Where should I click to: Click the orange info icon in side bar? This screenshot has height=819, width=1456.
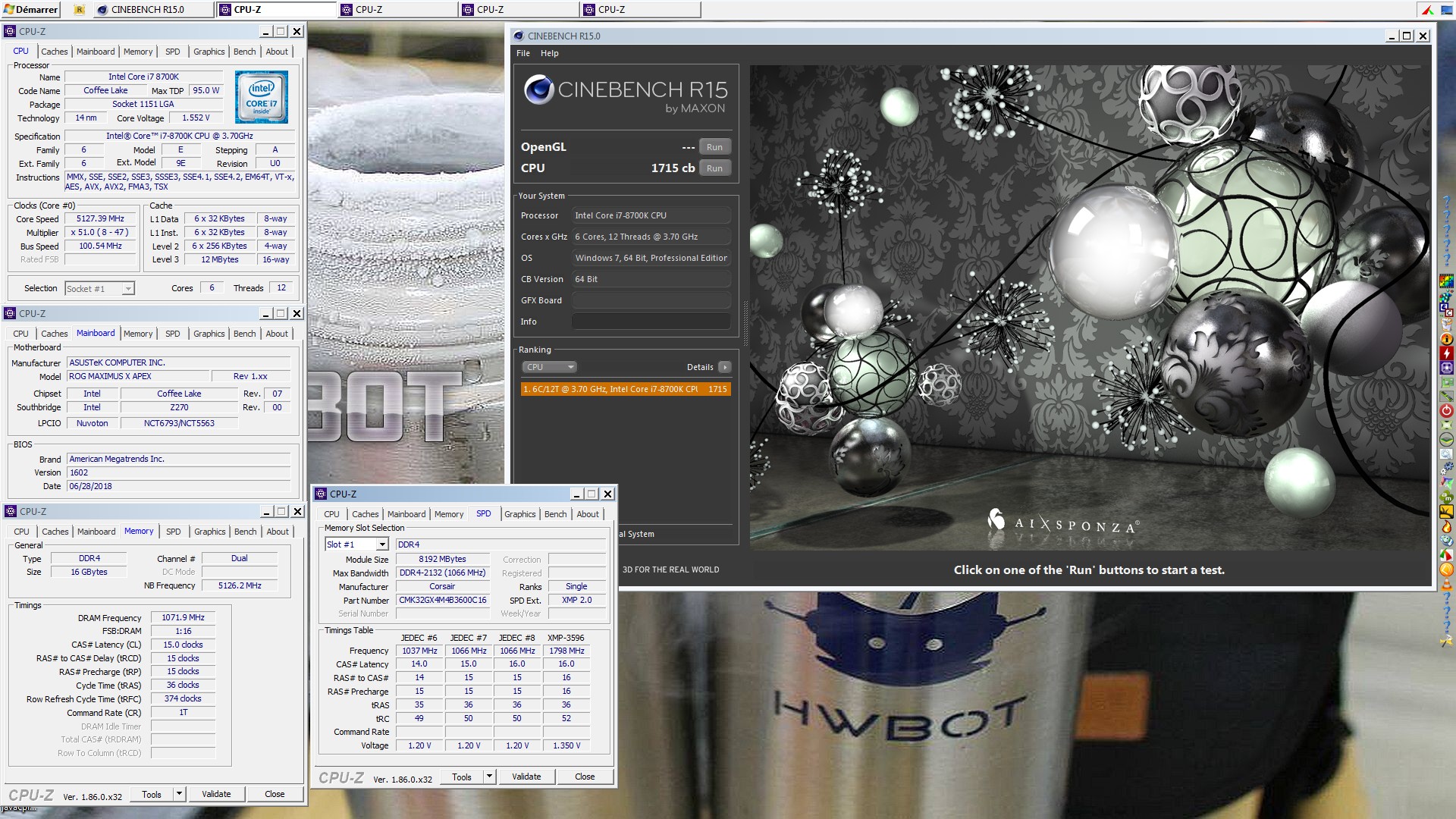[1446, 339]
